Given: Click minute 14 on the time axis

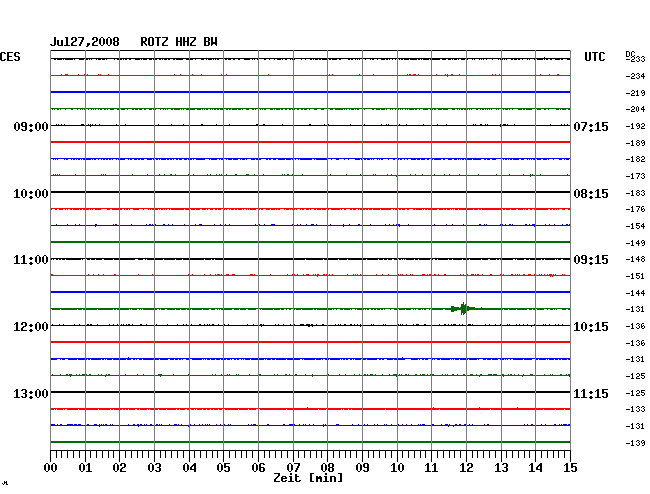Looking at the screenshot, I should [535, 467].
